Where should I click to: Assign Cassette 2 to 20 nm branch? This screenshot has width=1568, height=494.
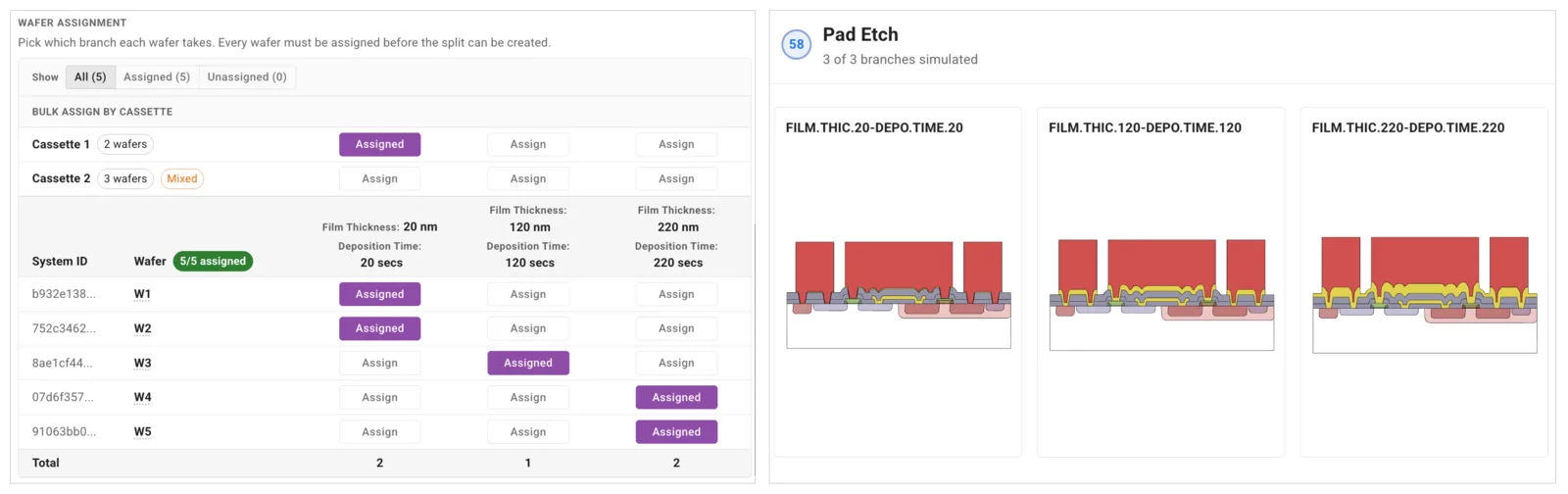point(380,178)
